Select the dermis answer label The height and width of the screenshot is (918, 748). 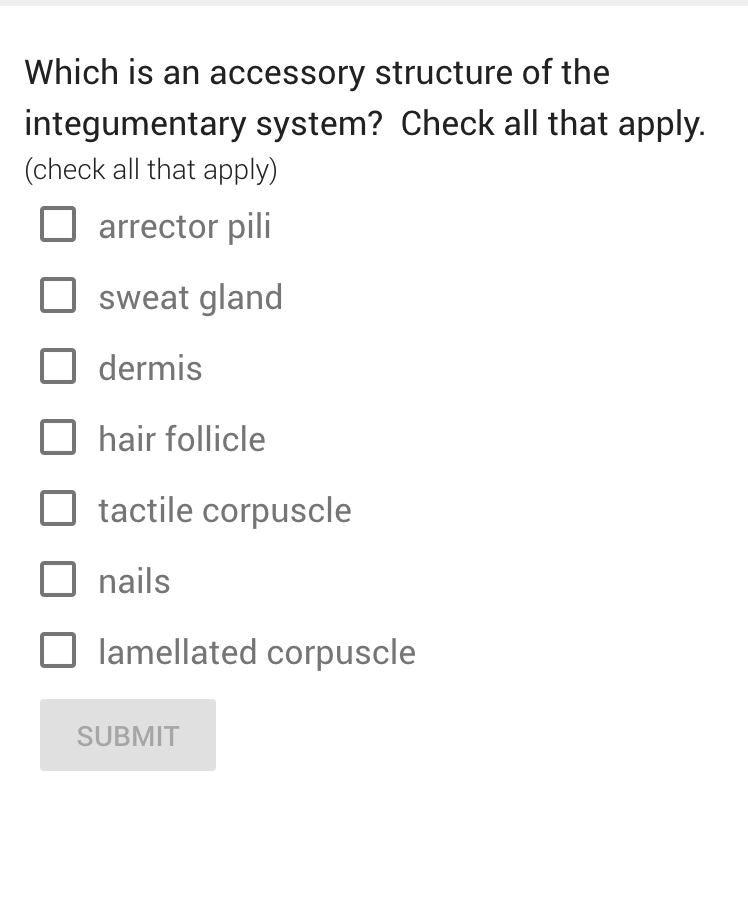pos(150,368)
